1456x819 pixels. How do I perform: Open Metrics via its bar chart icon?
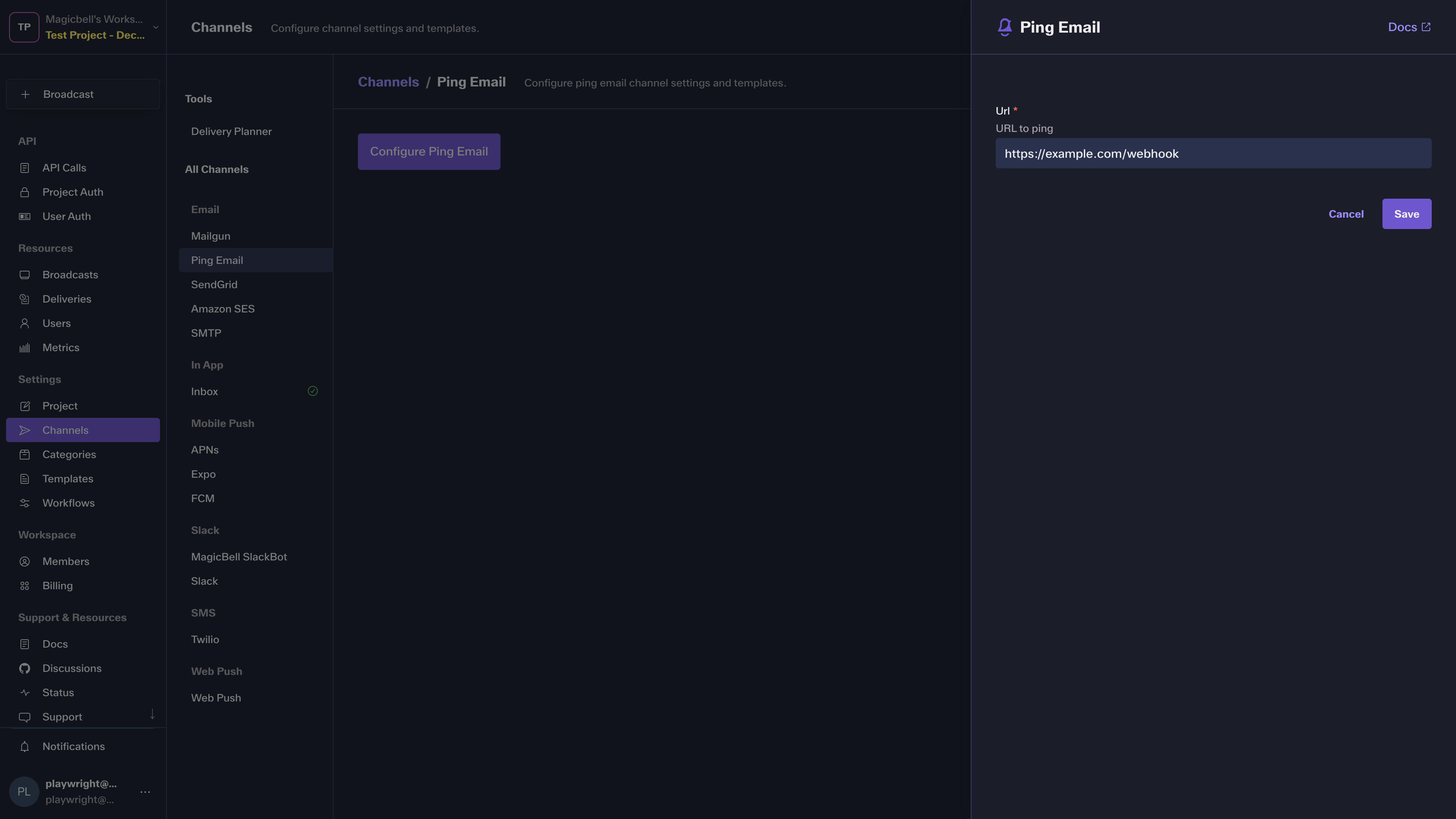(x=24, y=348)
